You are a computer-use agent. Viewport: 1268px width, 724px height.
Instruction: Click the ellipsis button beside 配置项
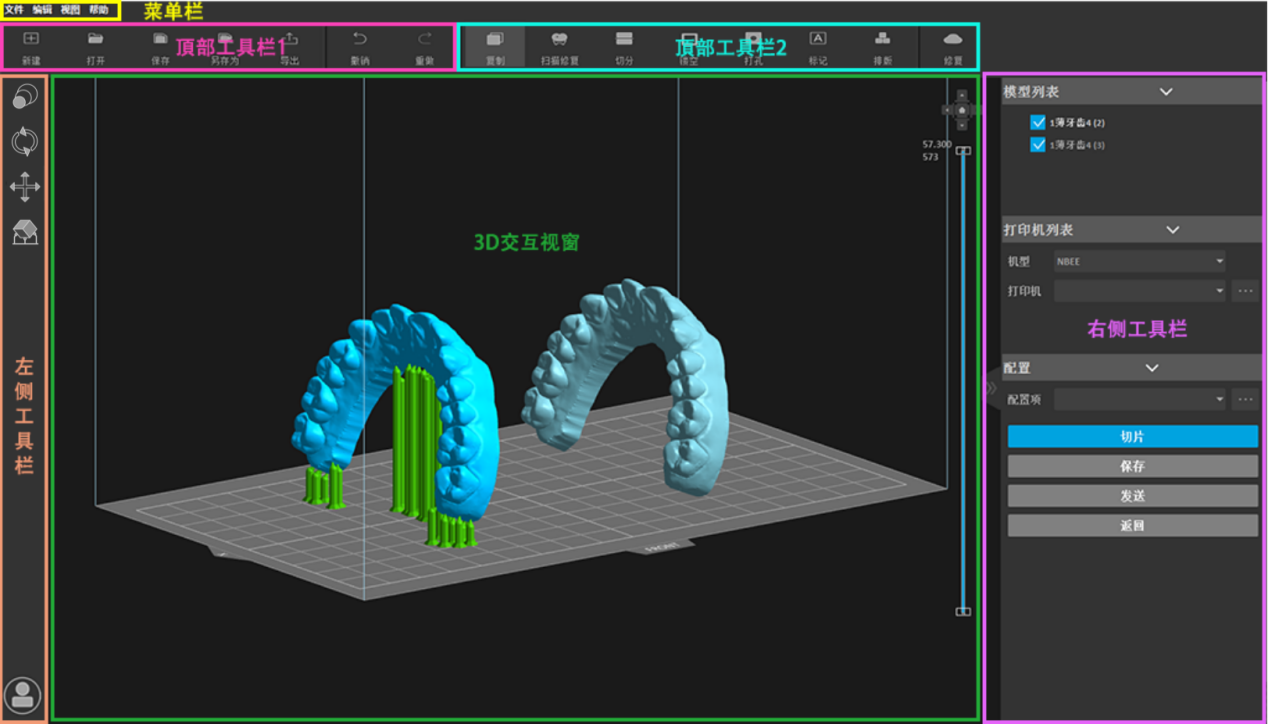[1245, 399]
